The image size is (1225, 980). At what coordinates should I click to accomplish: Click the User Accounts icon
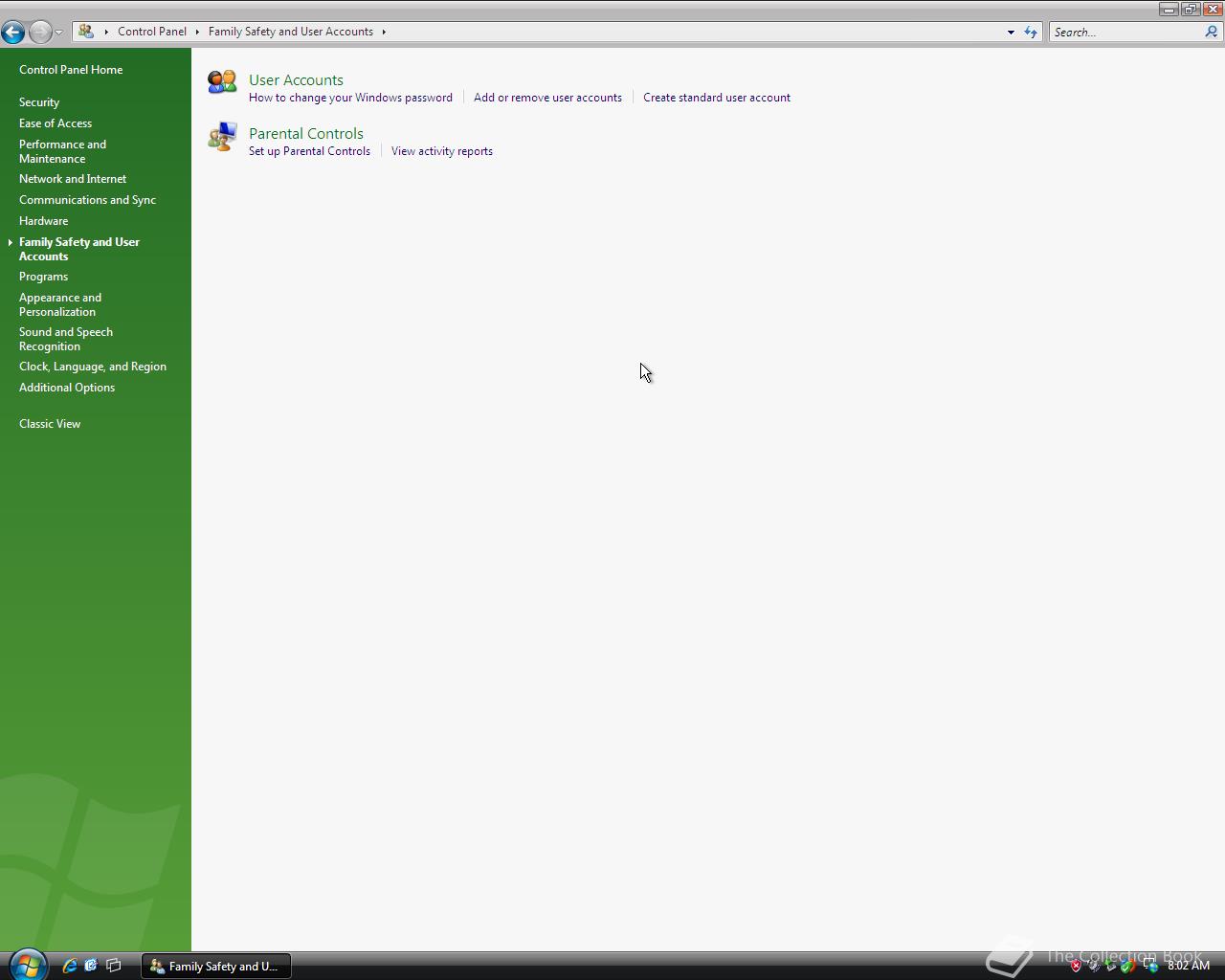coord(222,82)
